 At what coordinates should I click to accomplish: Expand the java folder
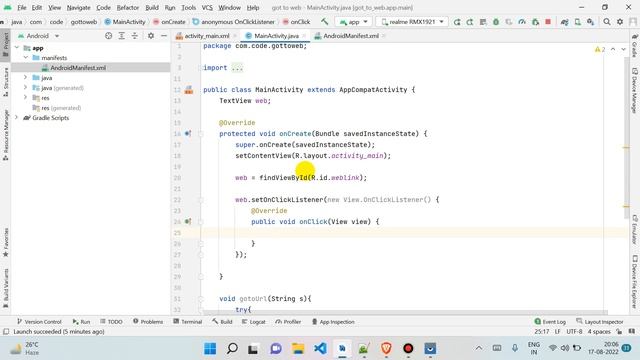point(26,77)
